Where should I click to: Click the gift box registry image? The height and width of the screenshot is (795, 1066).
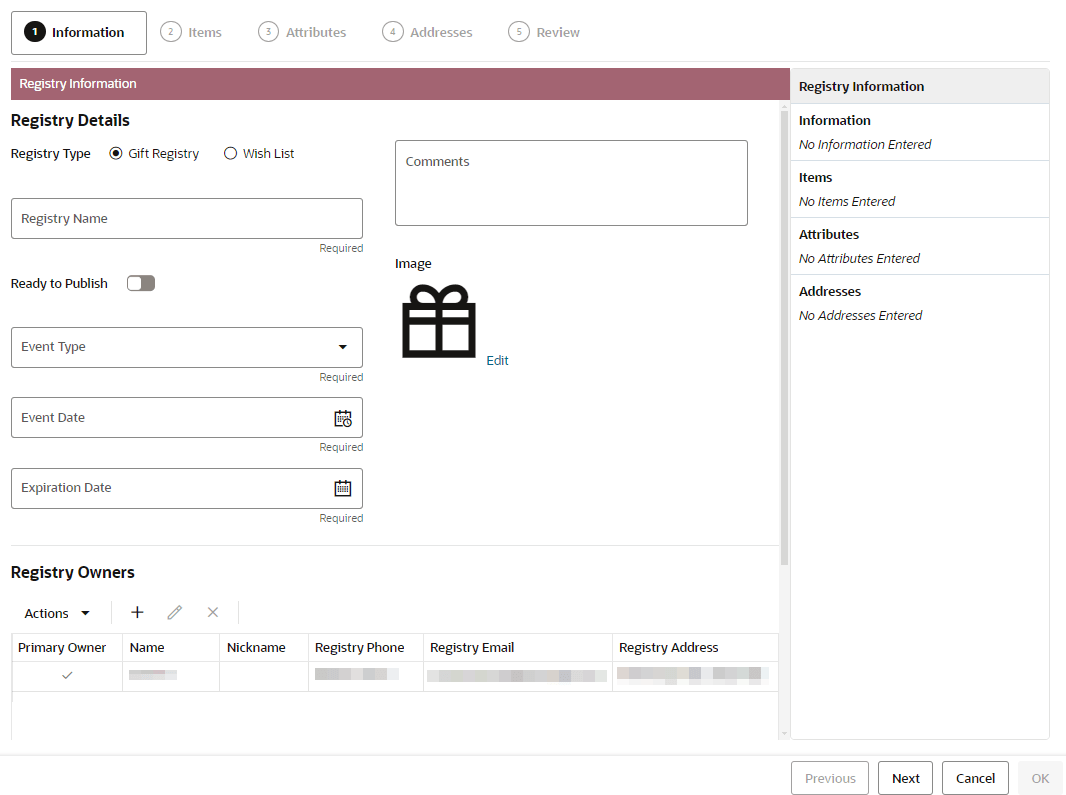pos(439,321)
